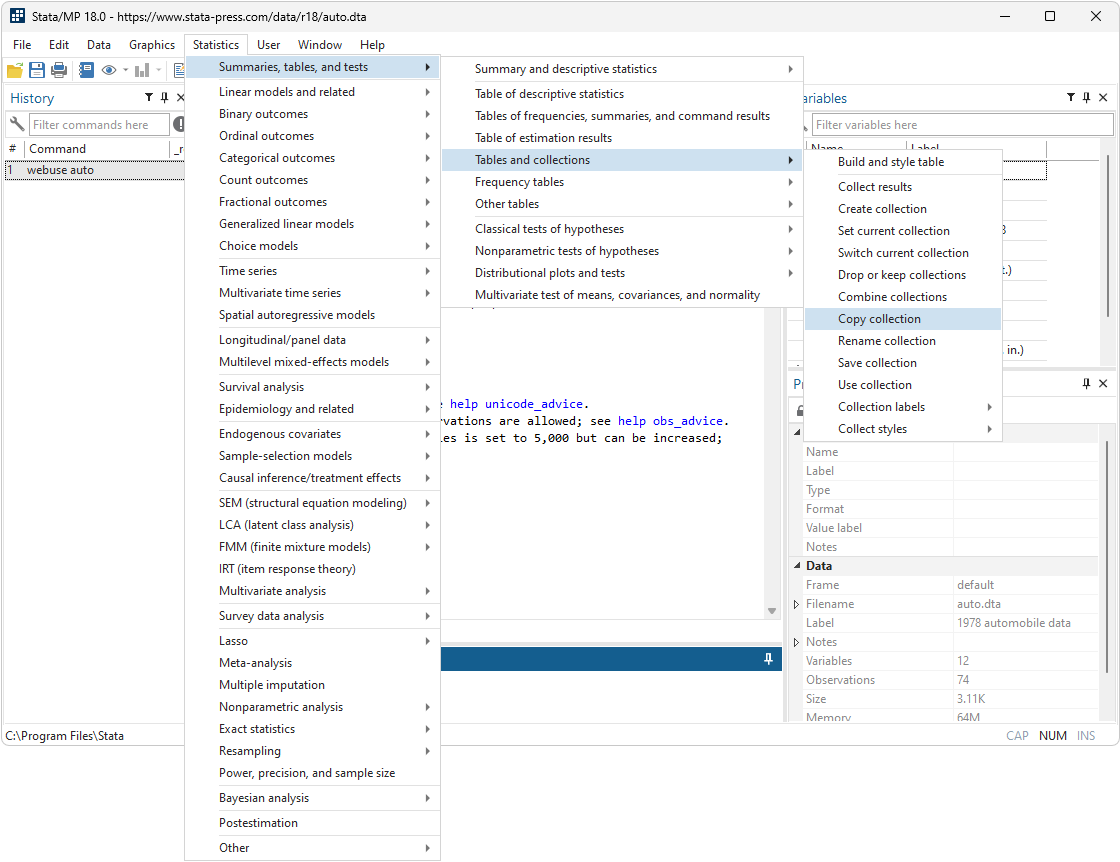1120x862 pixels.
Task: Click the wrench icon in History panel
Action: pyautogui.click(x=16, y=124)
